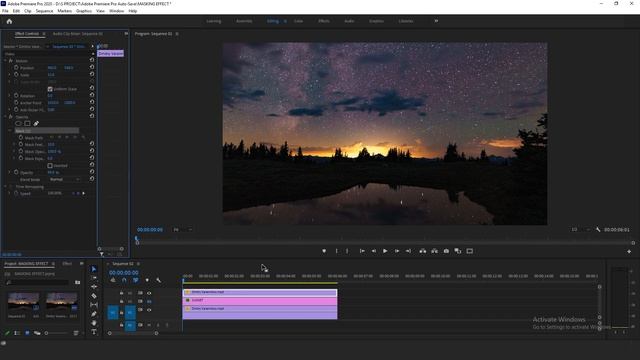The height and width of the screenshot is (360, 640).
Task: Expand the Scale property
Action: [10, 75]
